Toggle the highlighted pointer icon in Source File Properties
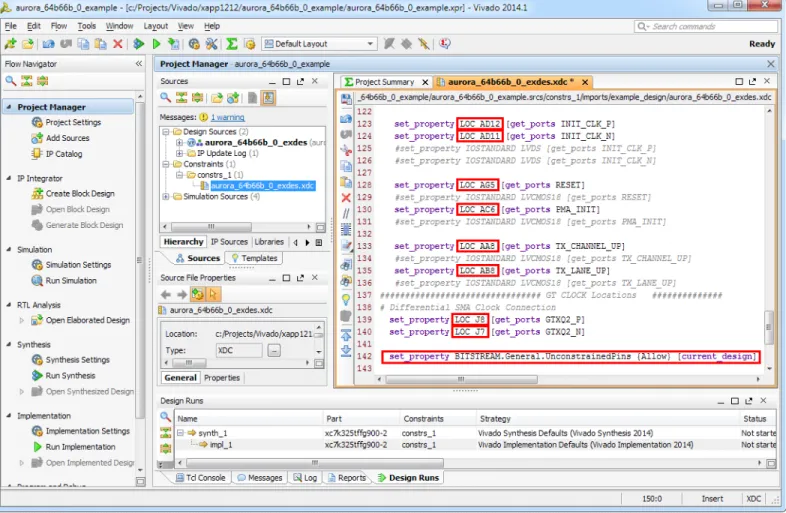 click(214, 294)
